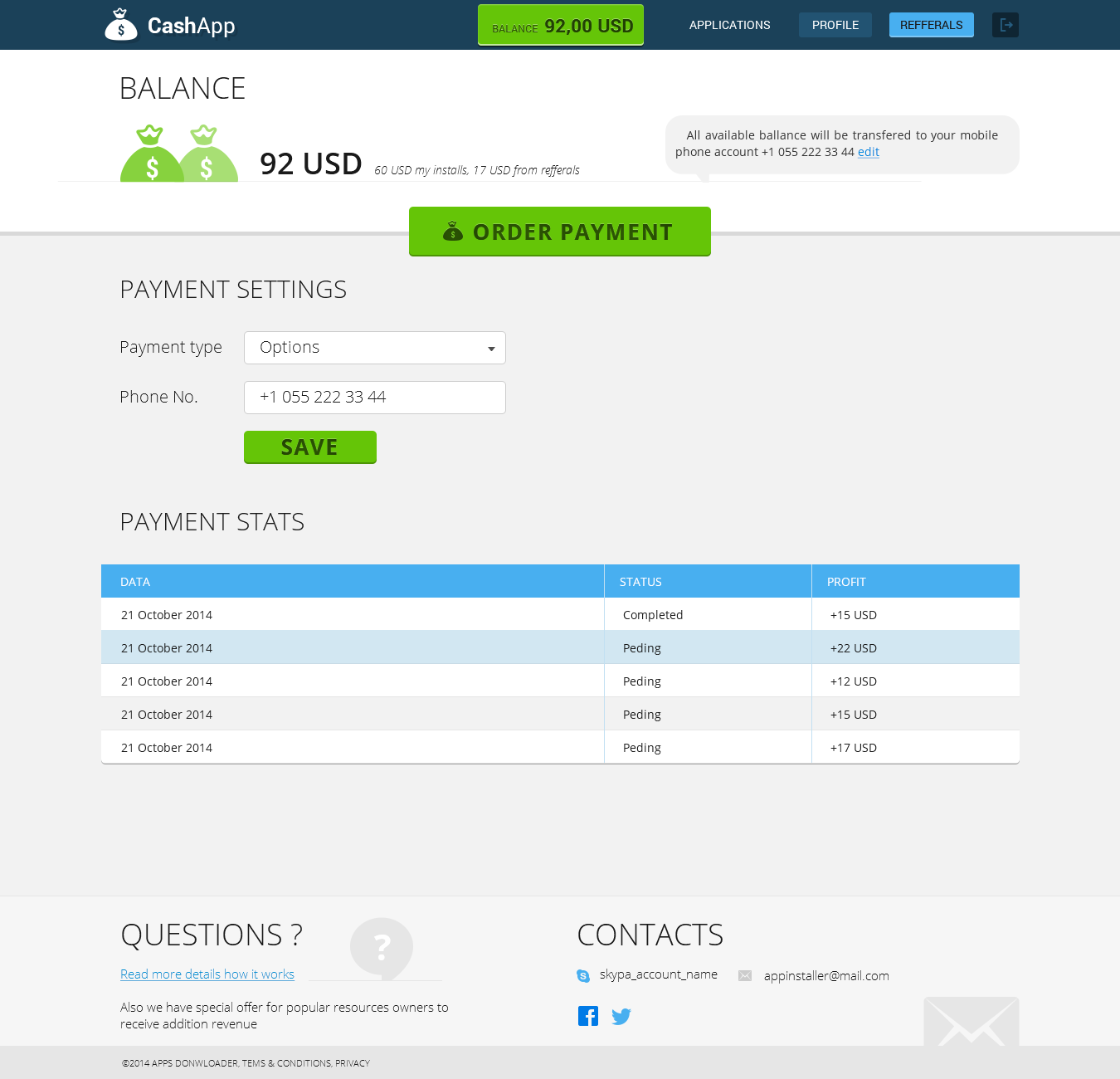Click the Skype icon next to skypa_account_name
Screen dimensions: 1120x1079
[584, 975]
